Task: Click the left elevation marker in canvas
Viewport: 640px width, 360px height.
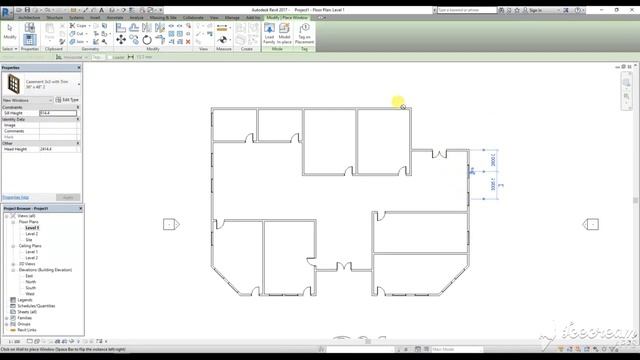Action: click(x=171, y=224)
